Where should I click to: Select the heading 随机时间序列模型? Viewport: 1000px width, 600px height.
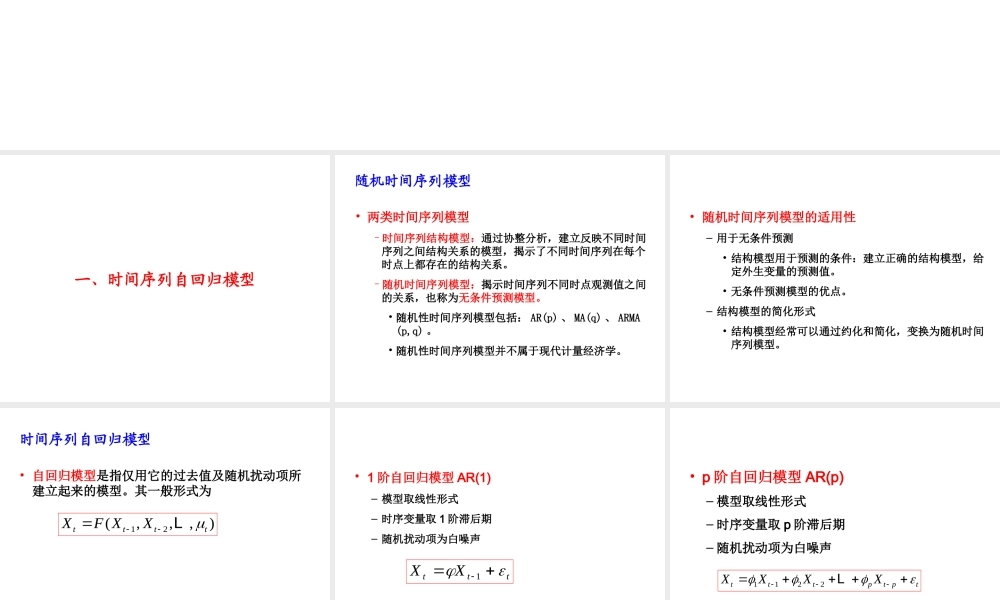[x=411, y=181]
